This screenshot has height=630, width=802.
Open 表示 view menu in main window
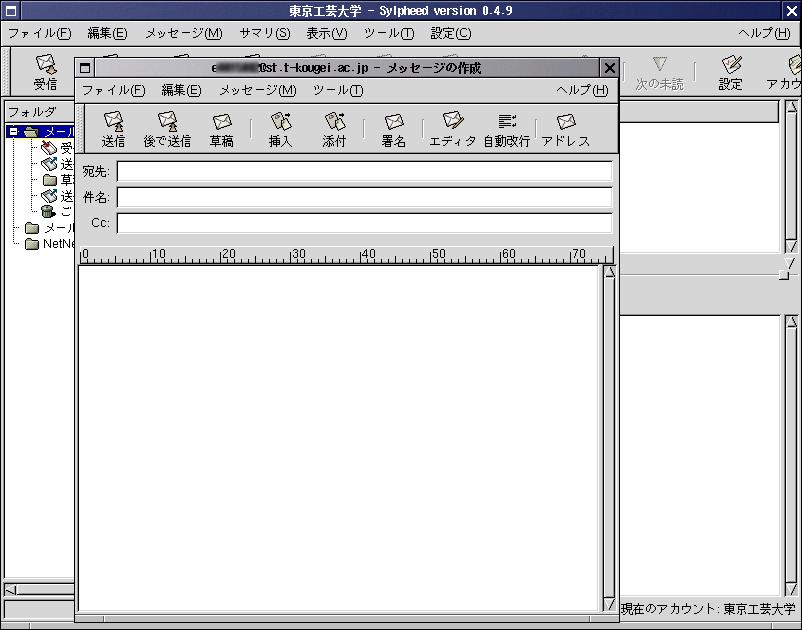point(326,33)
